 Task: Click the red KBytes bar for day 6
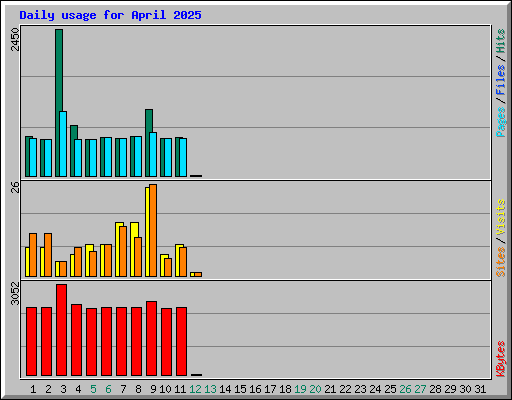[x=106, y=342]
